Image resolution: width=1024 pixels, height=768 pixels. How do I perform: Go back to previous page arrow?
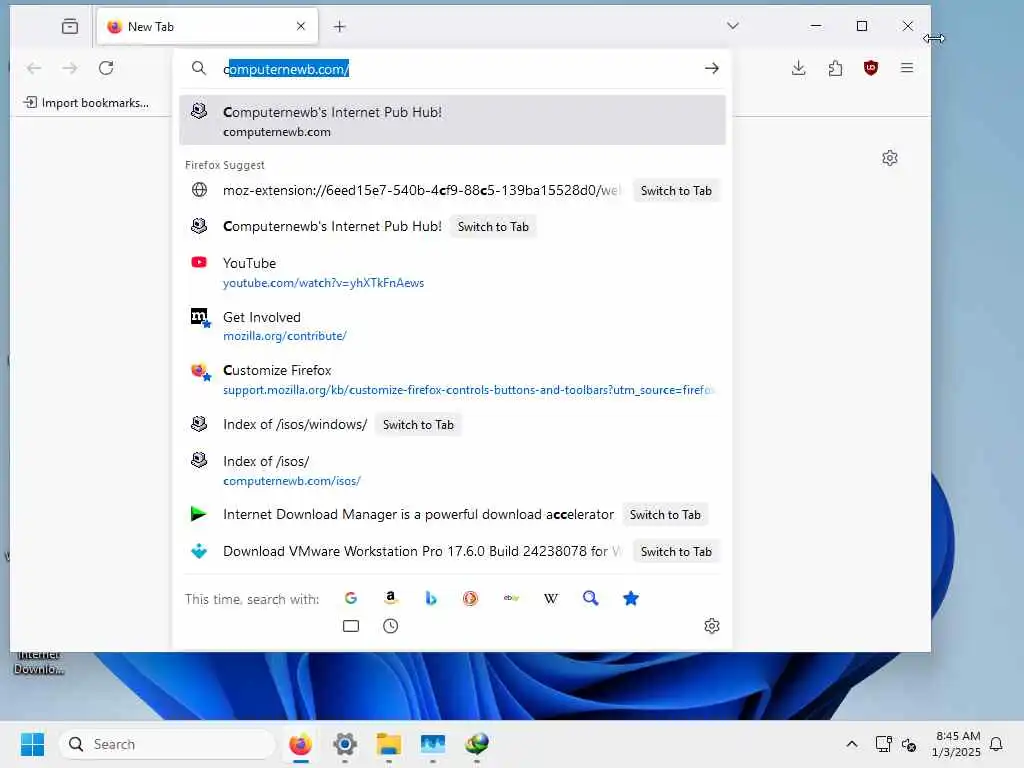(x=34, y=68)
